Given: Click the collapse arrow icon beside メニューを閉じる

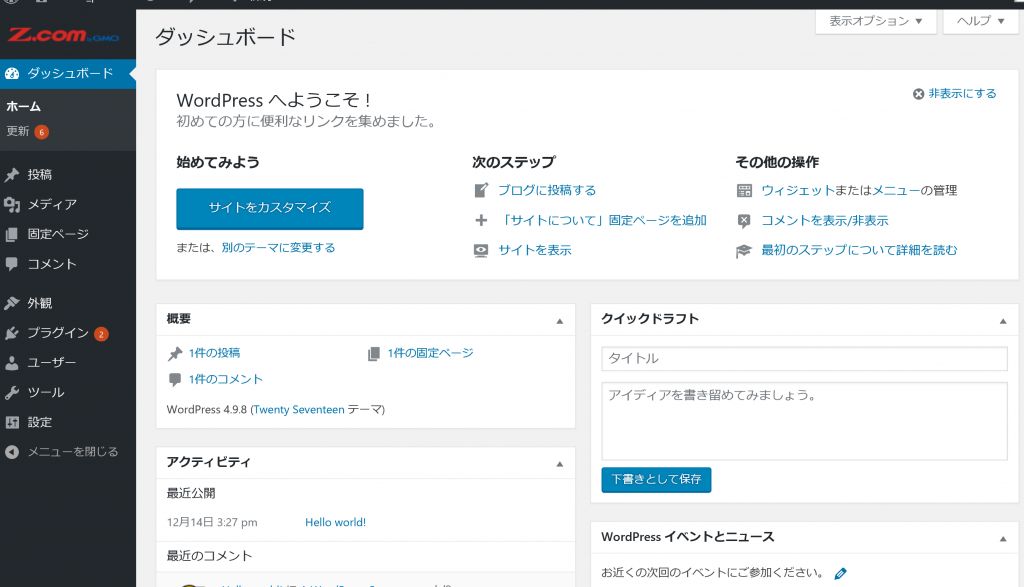Looking at the screenshot, I should (12, 452).
